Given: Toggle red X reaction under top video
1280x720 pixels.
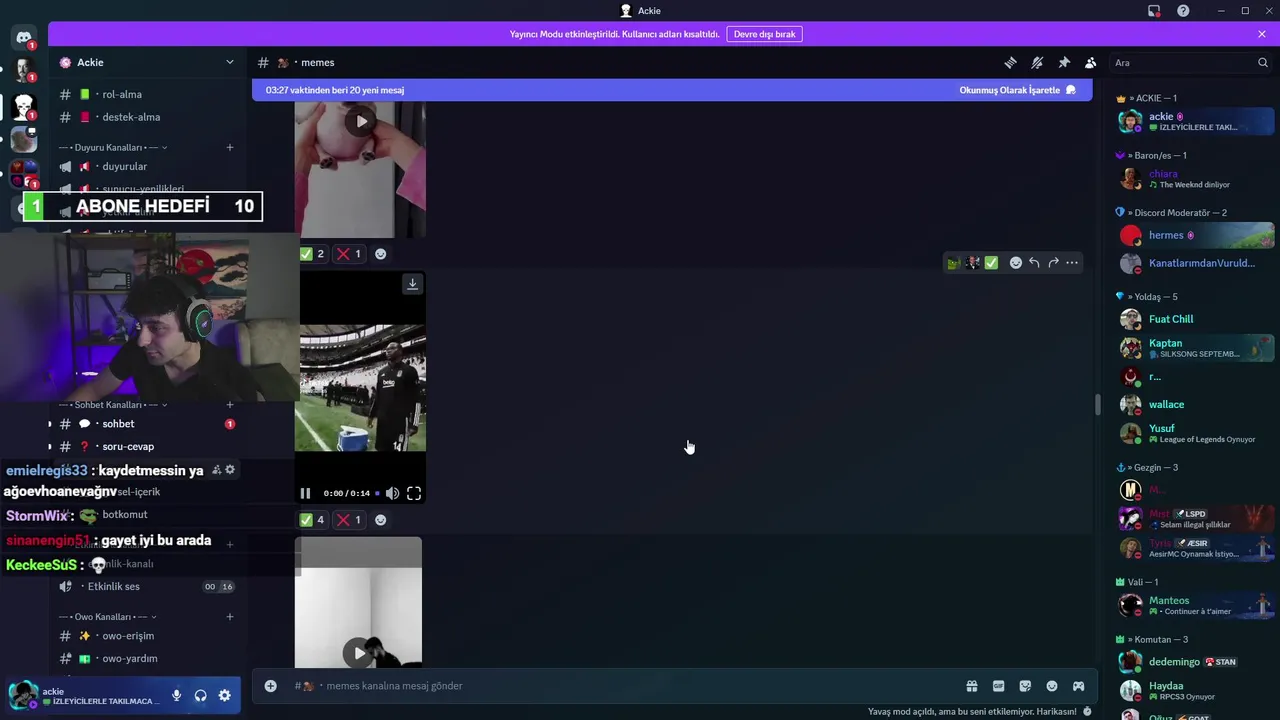Looking at the screenshot, I should click(349, 254).
